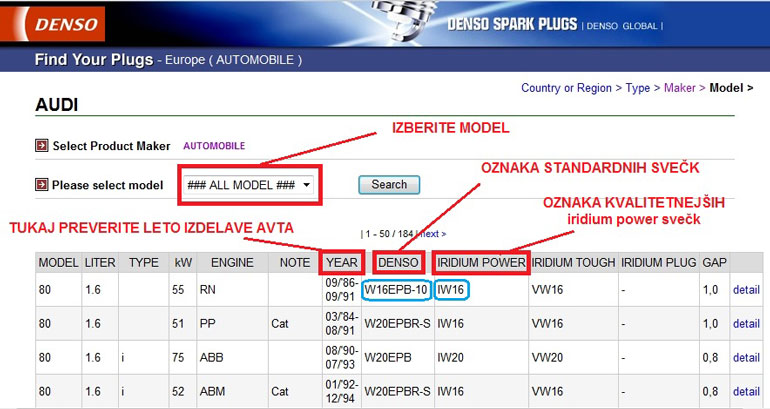Open detail for engine PP row
The image size is (770, 409).
[746, 324]
